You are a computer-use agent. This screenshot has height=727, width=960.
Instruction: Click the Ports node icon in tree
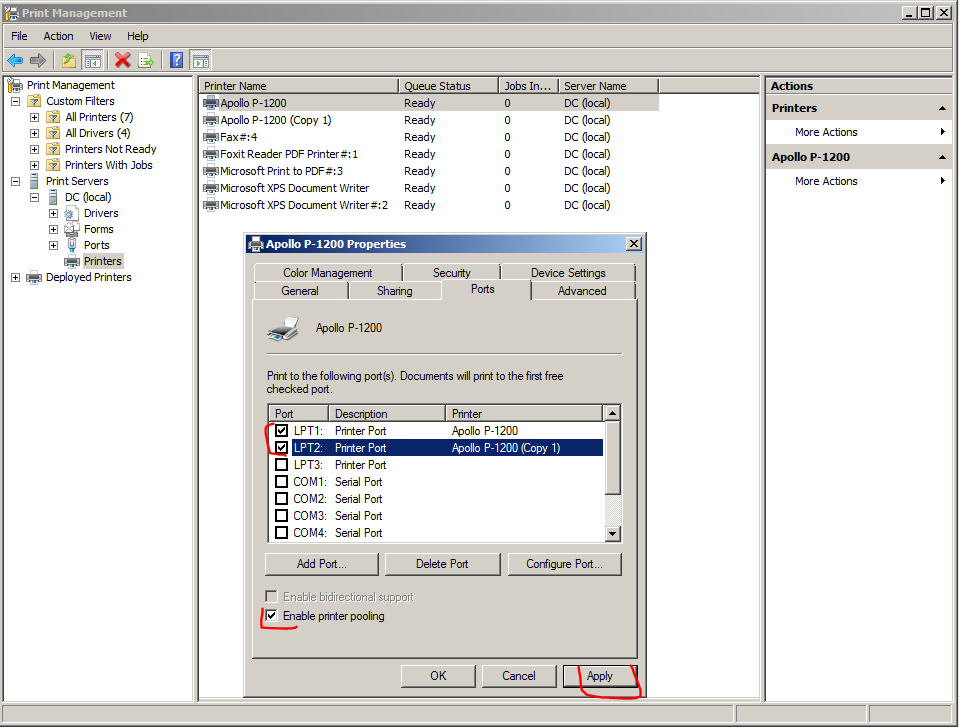click(x=72, y=245)
